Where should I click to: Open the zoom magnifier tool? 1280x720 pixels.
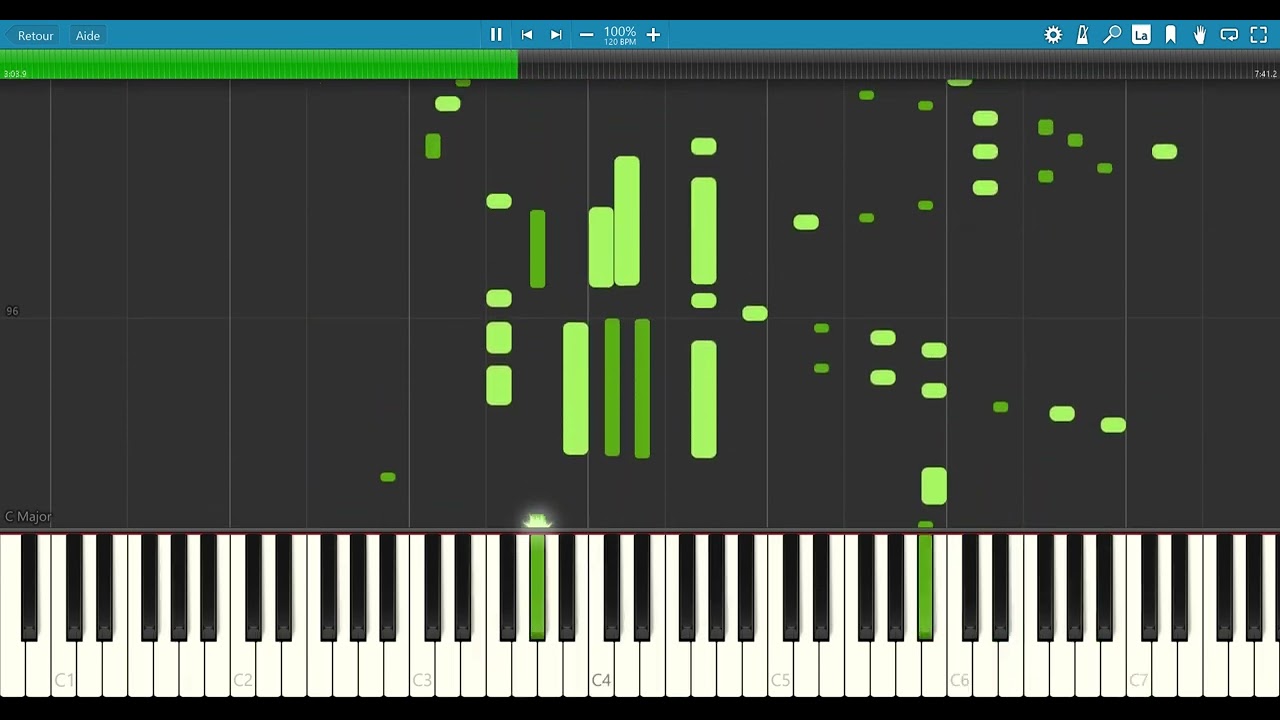(x=1112, y=35)
